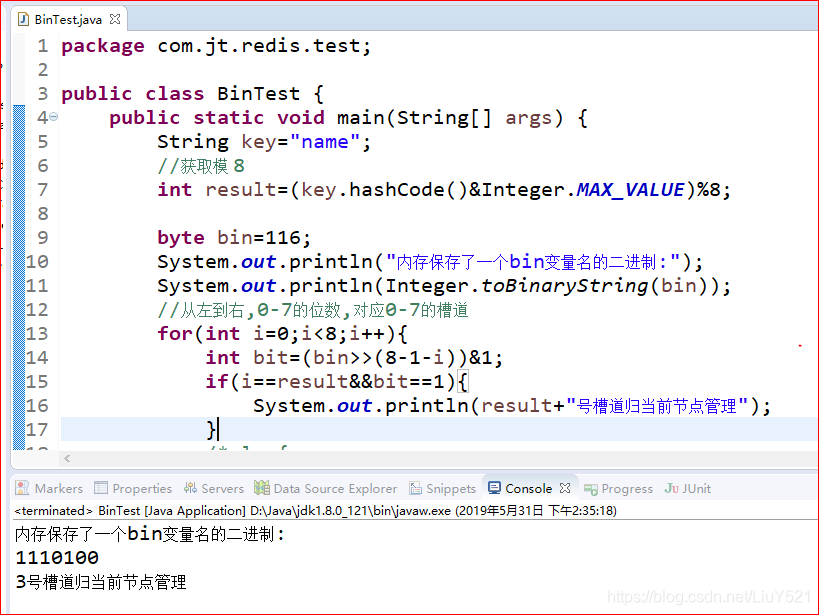
Task: Click the comment on line 12 about 槽道
Action: tap(313, 310)
